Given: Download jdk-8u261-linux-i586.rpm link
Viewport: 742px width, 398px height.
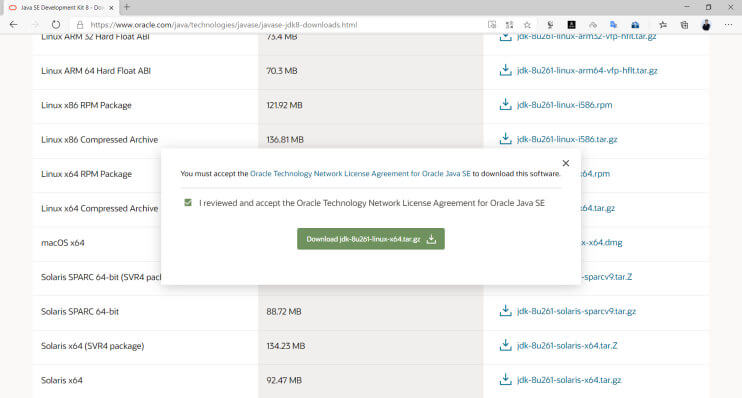Looking at the screenshot, I should [565, 105].
